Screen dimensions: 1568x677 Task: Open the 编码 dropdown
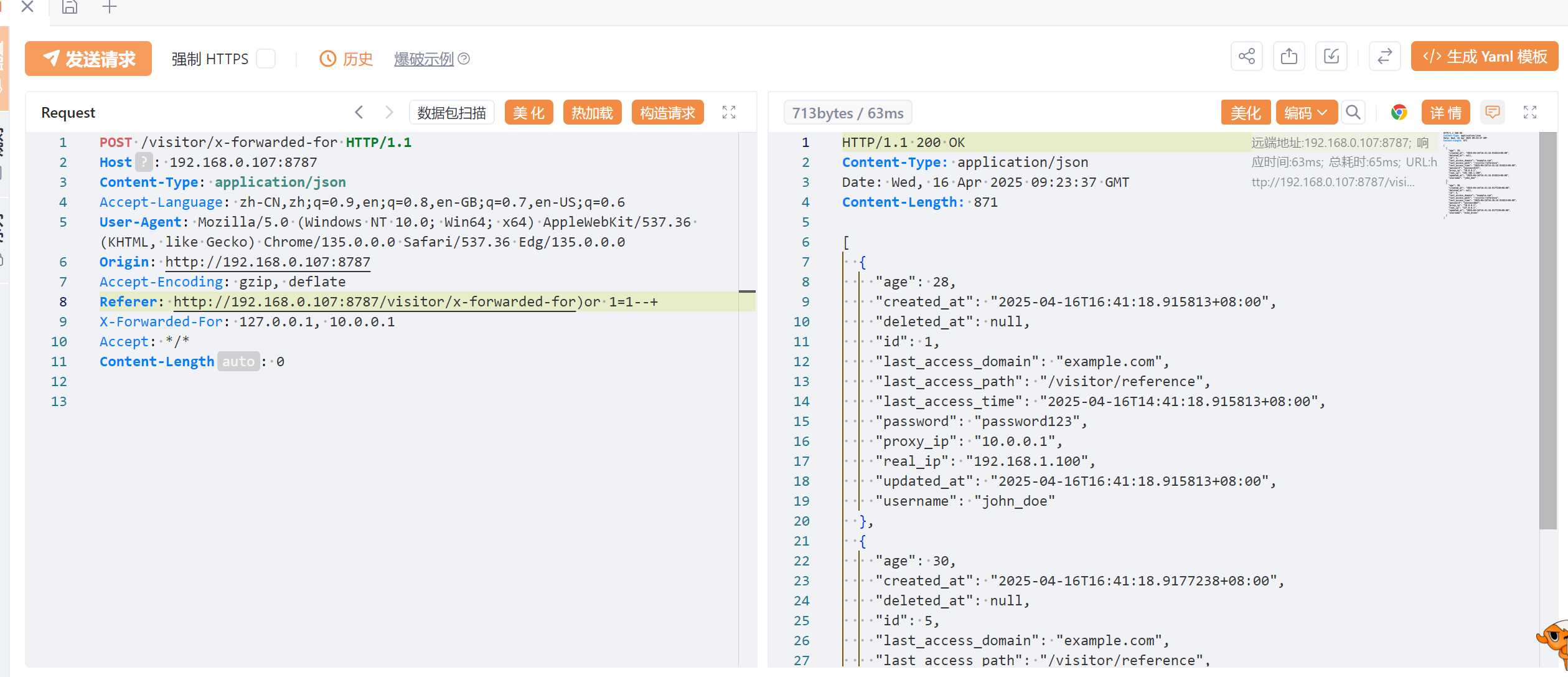1305,113
